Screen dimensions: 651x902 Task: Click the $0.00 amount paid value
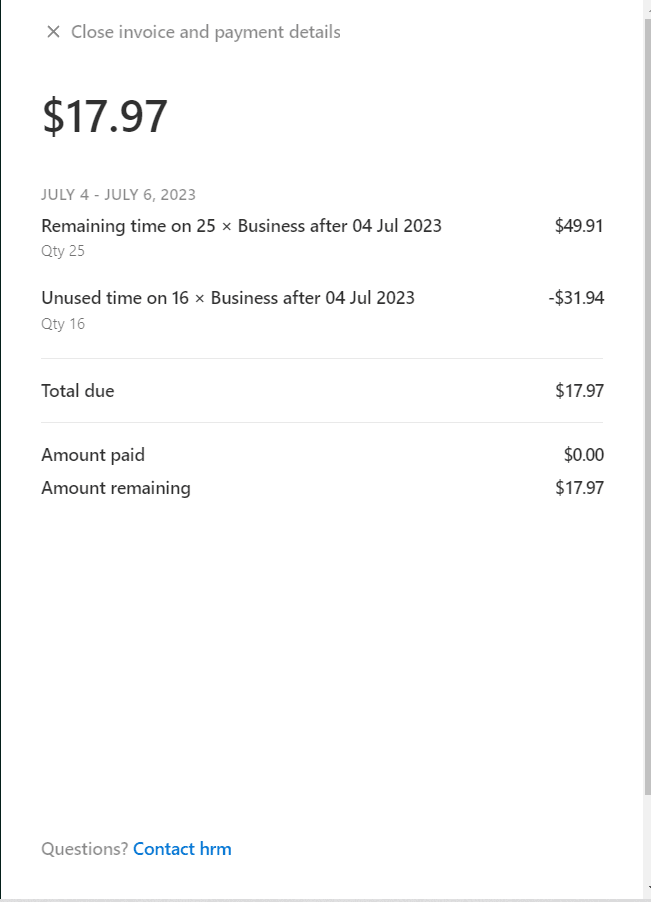[x=583, y=455]
